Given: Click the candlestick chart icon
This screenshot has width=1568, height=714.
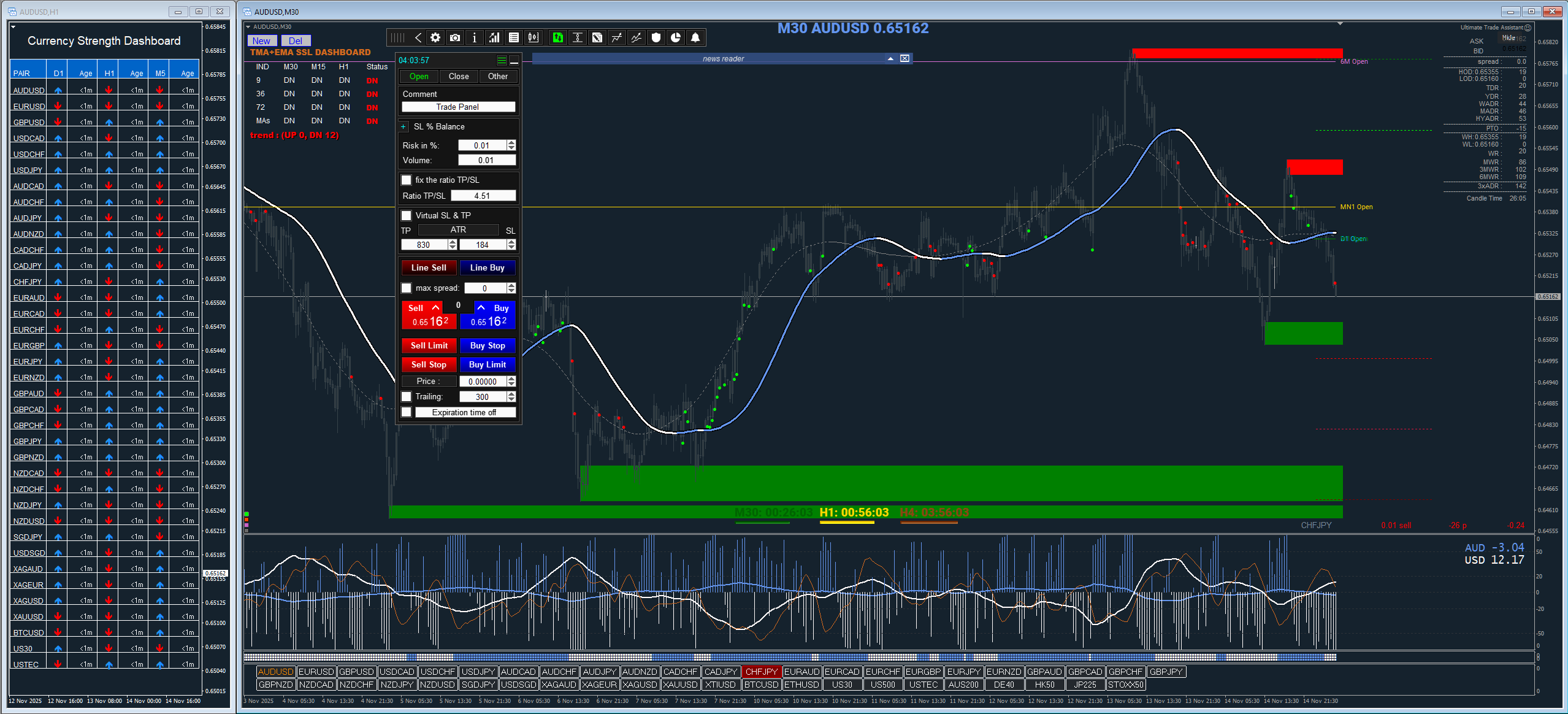Looking at the screenshot, I should (534, 38).
